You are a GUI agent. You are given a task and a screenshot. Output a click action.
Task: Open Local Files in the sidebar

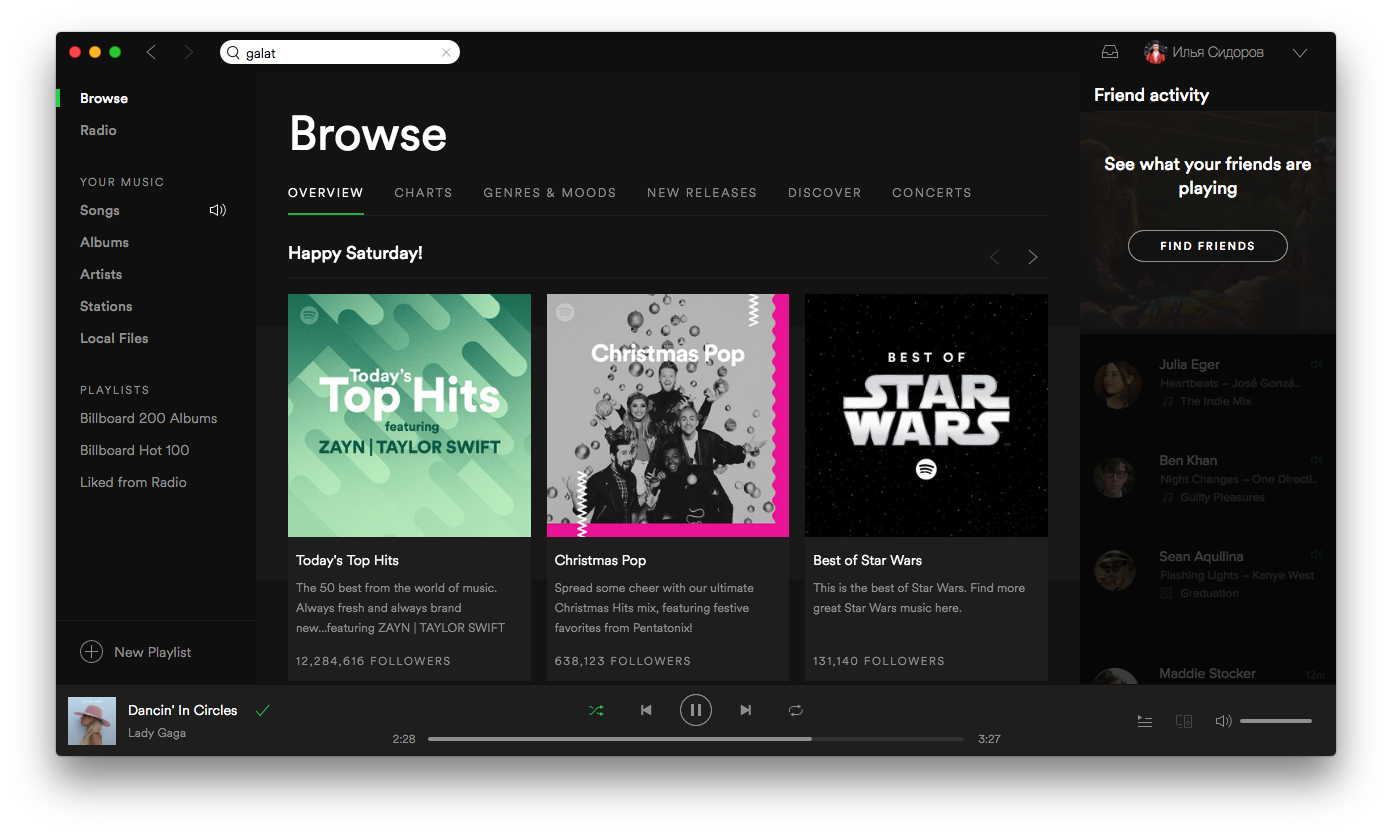point(114,338)
